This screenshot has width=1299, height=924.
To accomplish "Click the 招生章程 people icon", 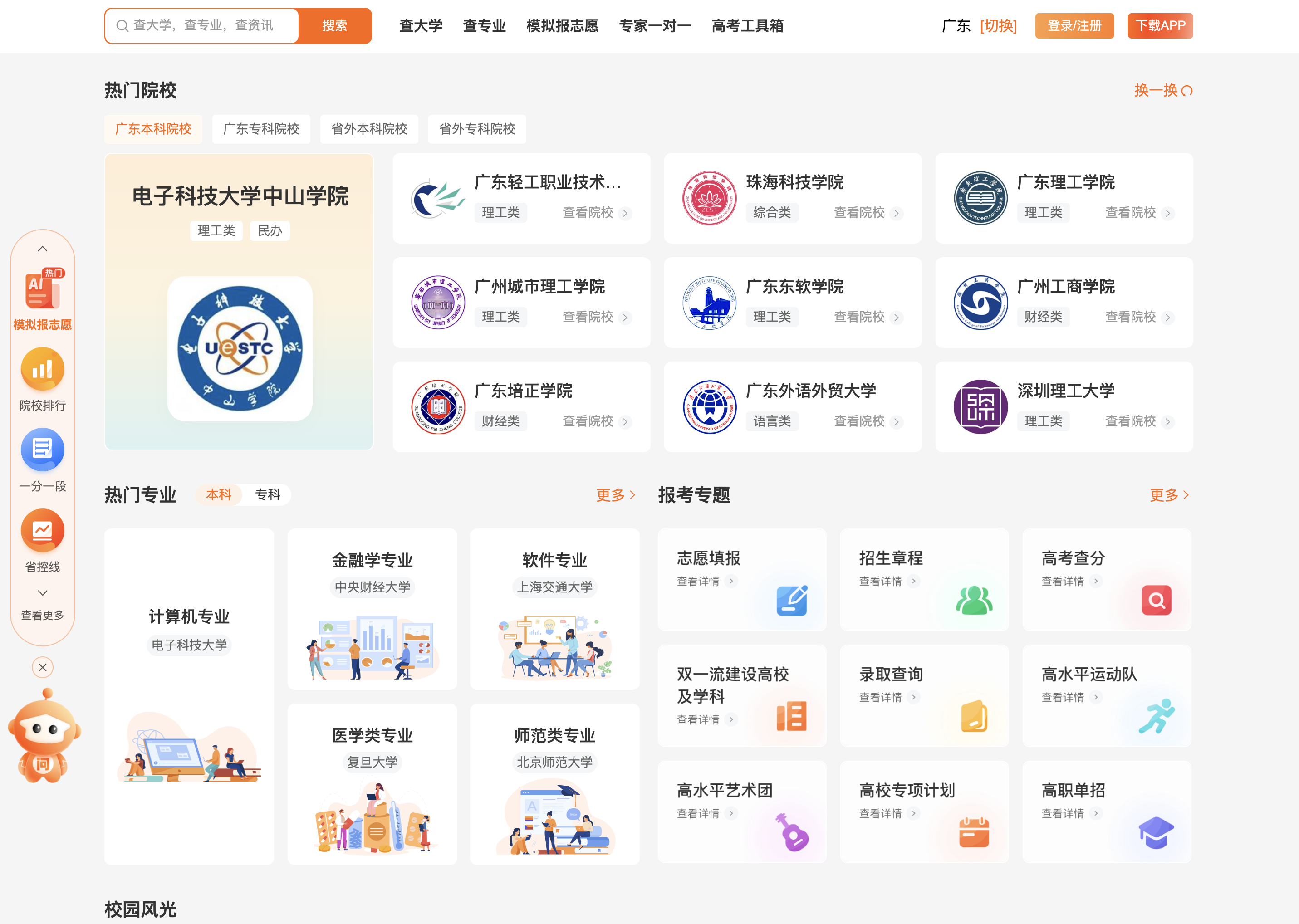I will coord(974,600).
